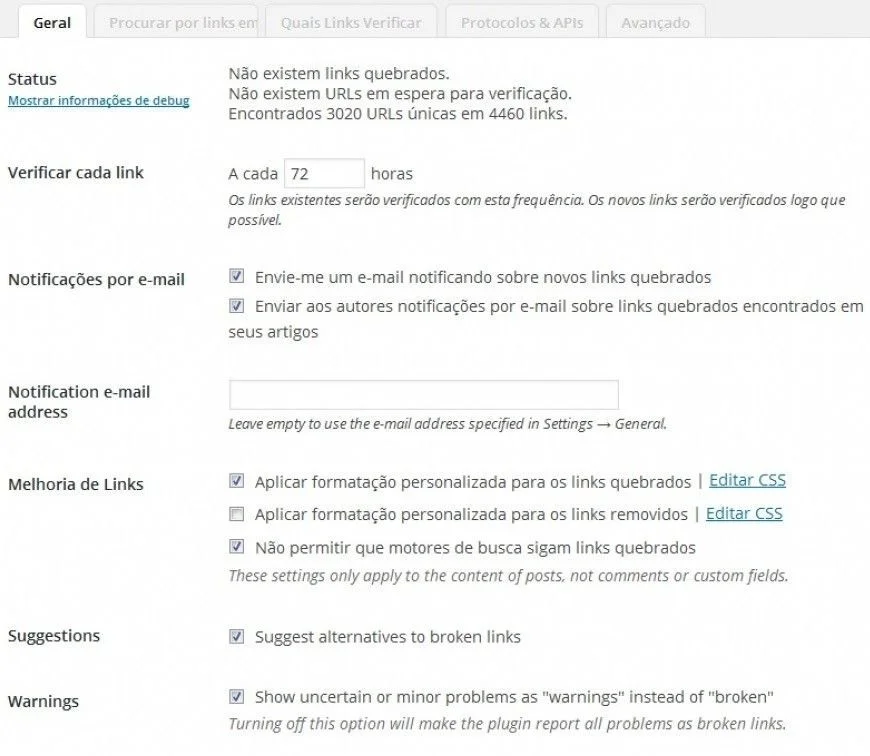Viewport: 870px width, 756px height.
Task: Open Editar CSS for links quebrados
Action: click(747, 480)
